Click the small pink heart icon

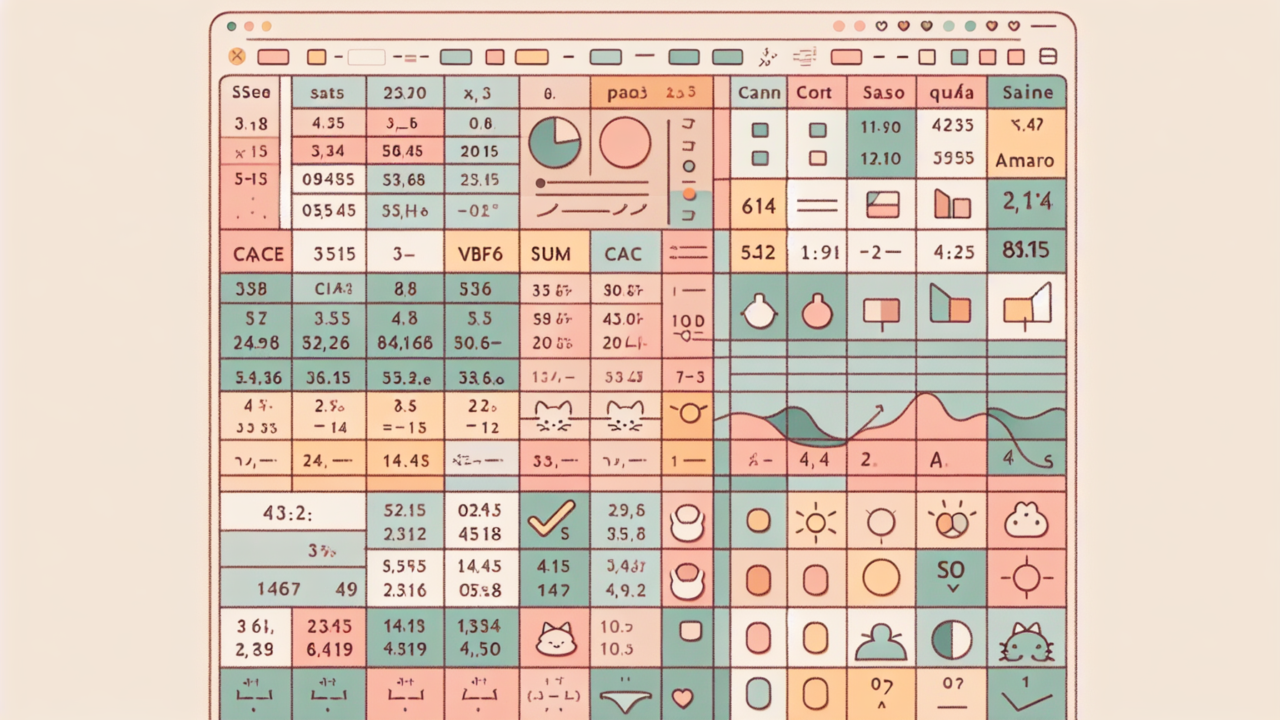point(683,697)
